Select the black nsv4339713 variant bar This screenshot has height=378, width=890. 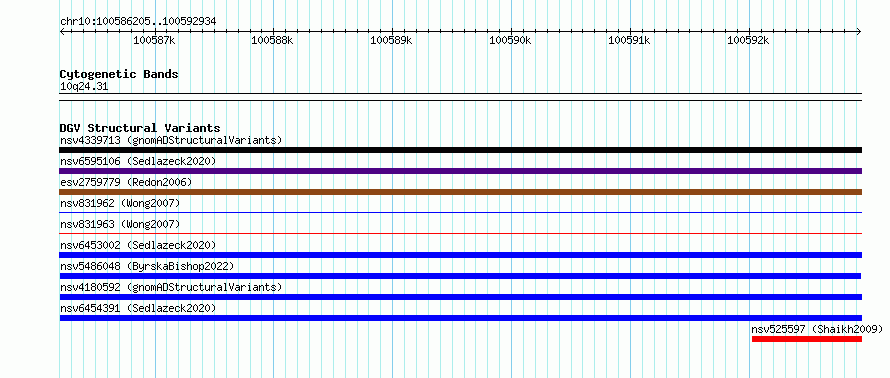pyautogui.click(x=460, y=150)
